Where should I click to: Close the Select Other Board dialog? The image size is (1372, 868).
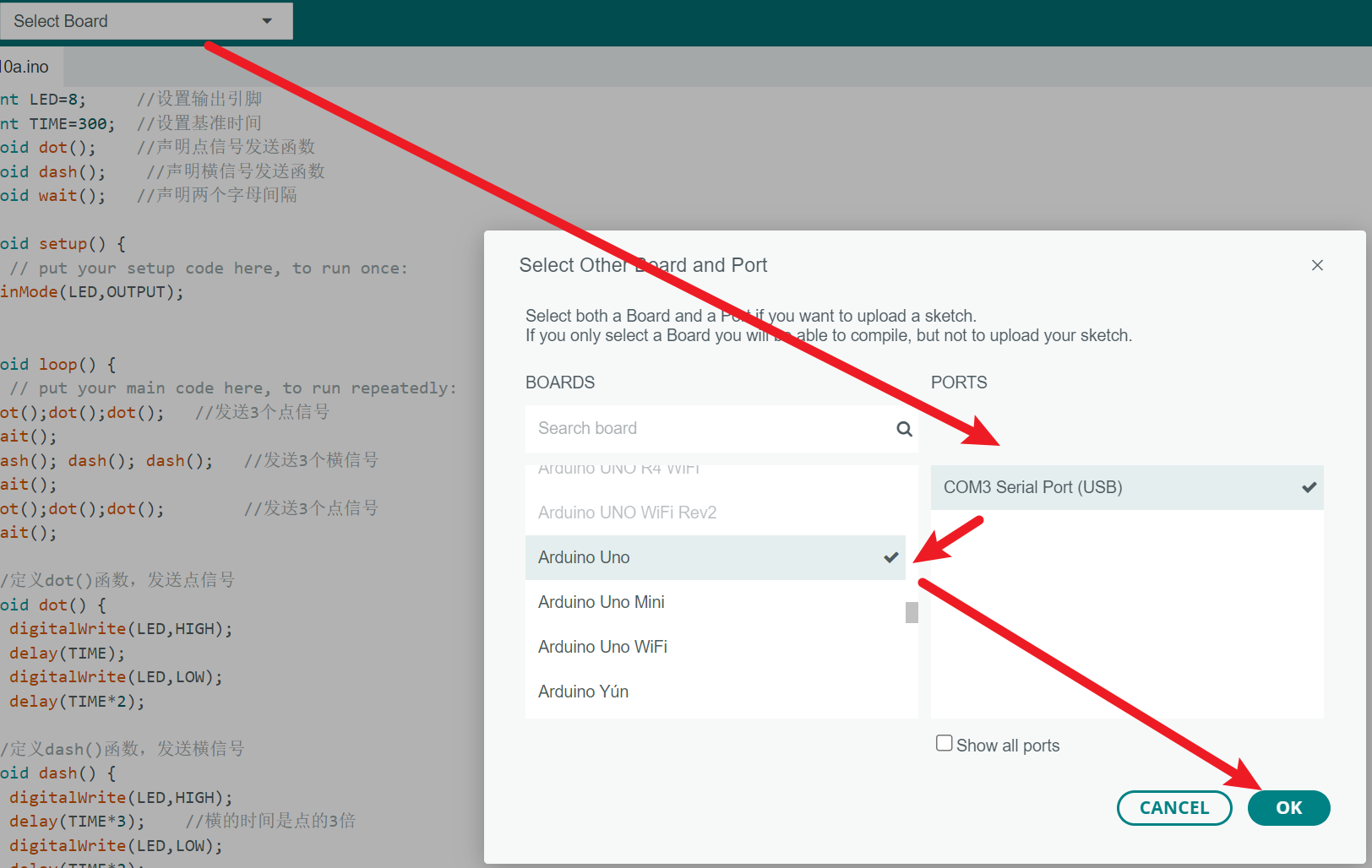(x=1317, y=265)
